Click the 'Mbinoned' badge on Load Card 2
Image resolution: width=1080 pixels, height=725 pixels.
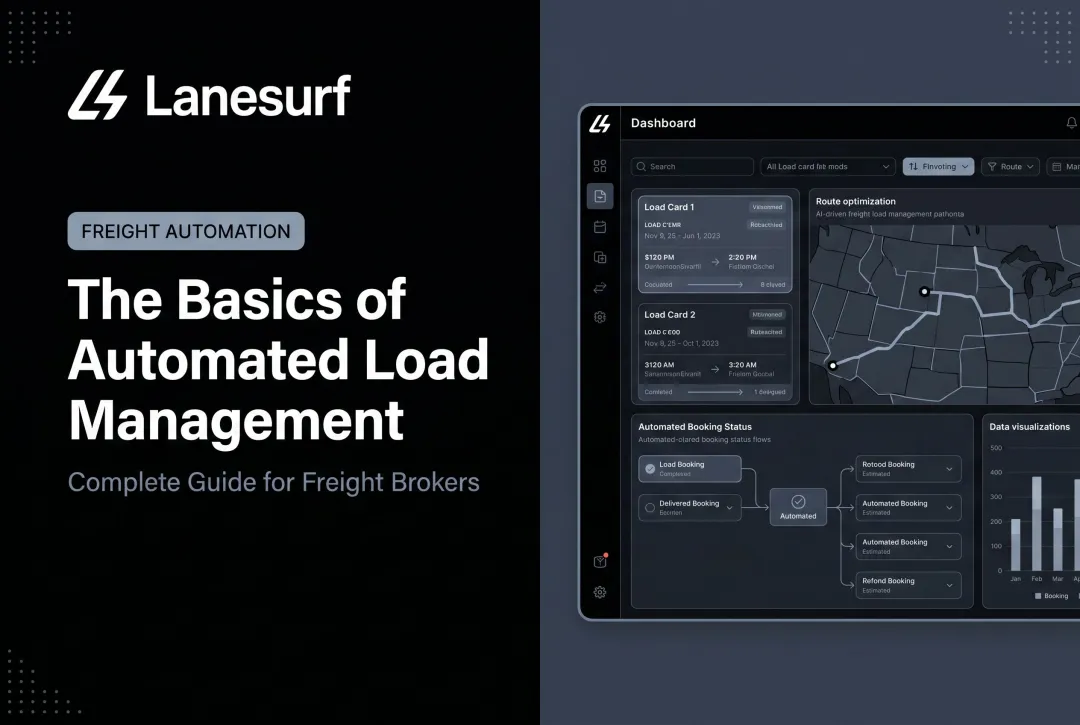[x=767, y=315]
